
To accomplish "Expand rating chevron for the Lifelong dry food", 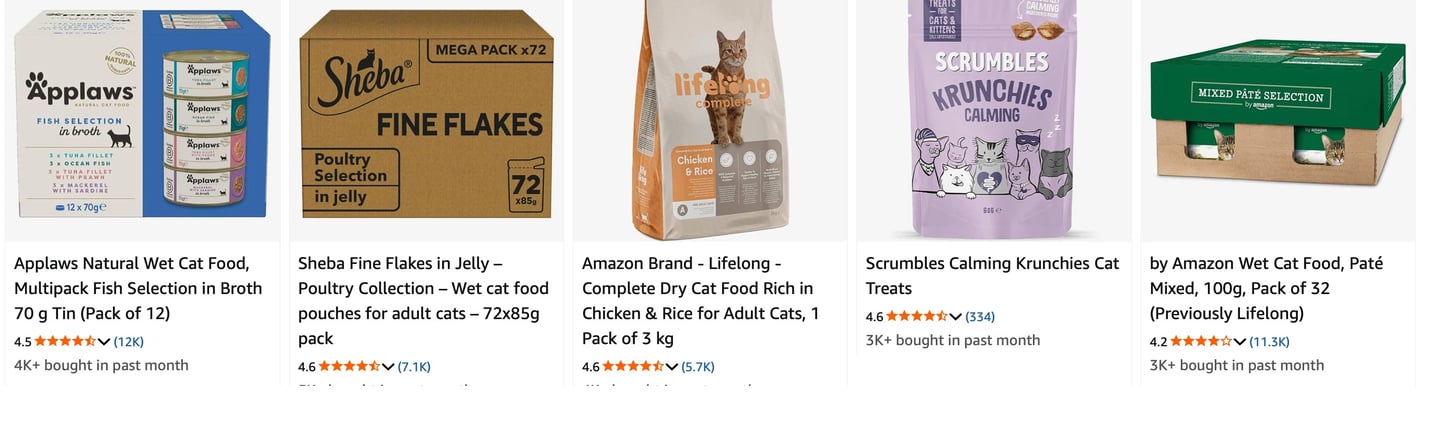I will click(672, 367).
